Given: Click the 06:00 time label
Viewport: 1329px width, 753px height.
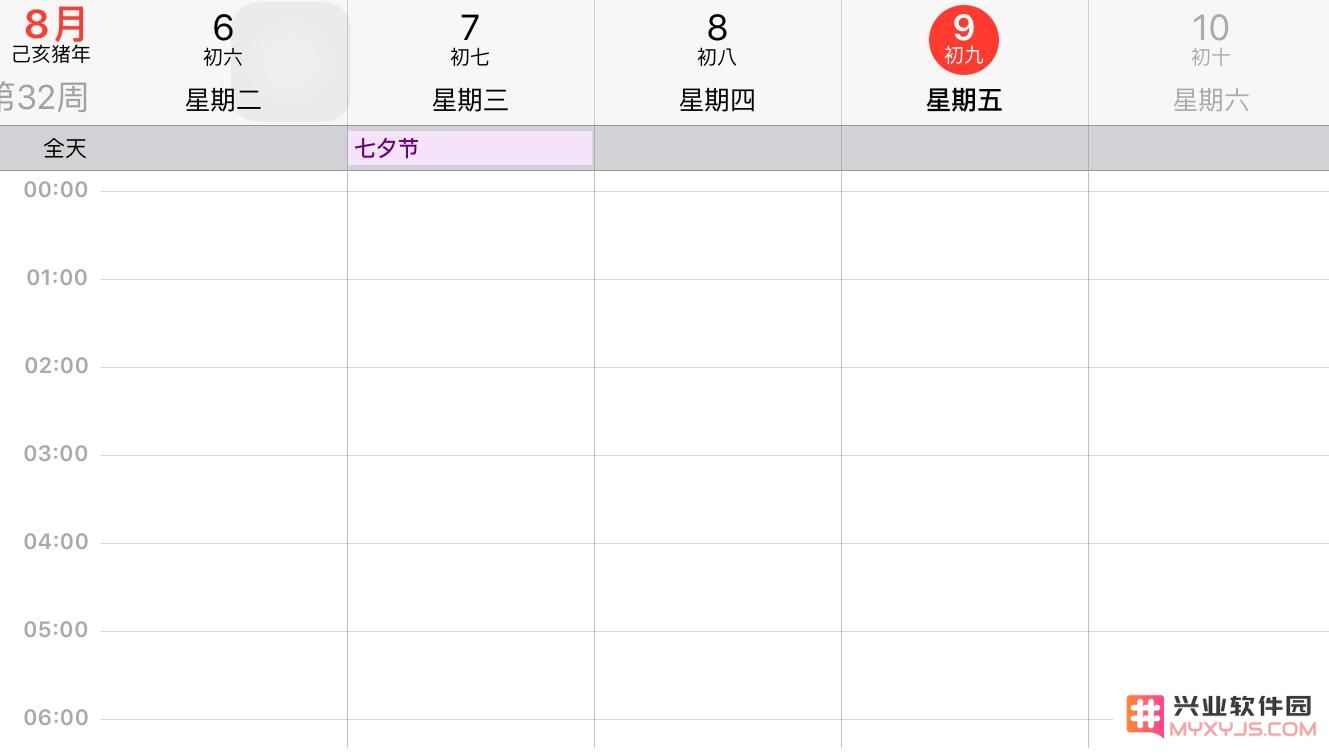Looking at the screenshot, I should click(x=56, y=717).
